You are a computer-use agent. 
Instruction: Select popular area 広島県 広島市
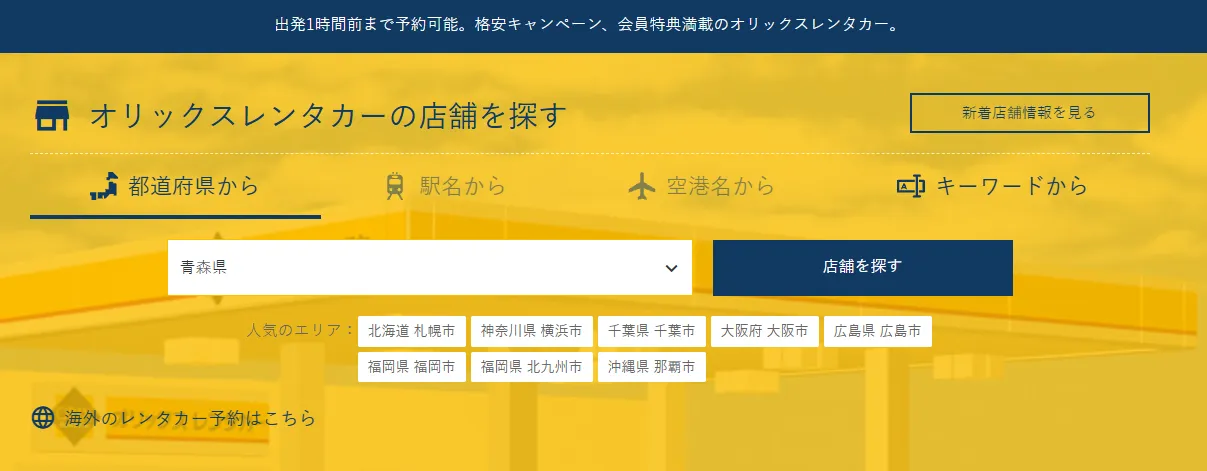pos(878,331)
